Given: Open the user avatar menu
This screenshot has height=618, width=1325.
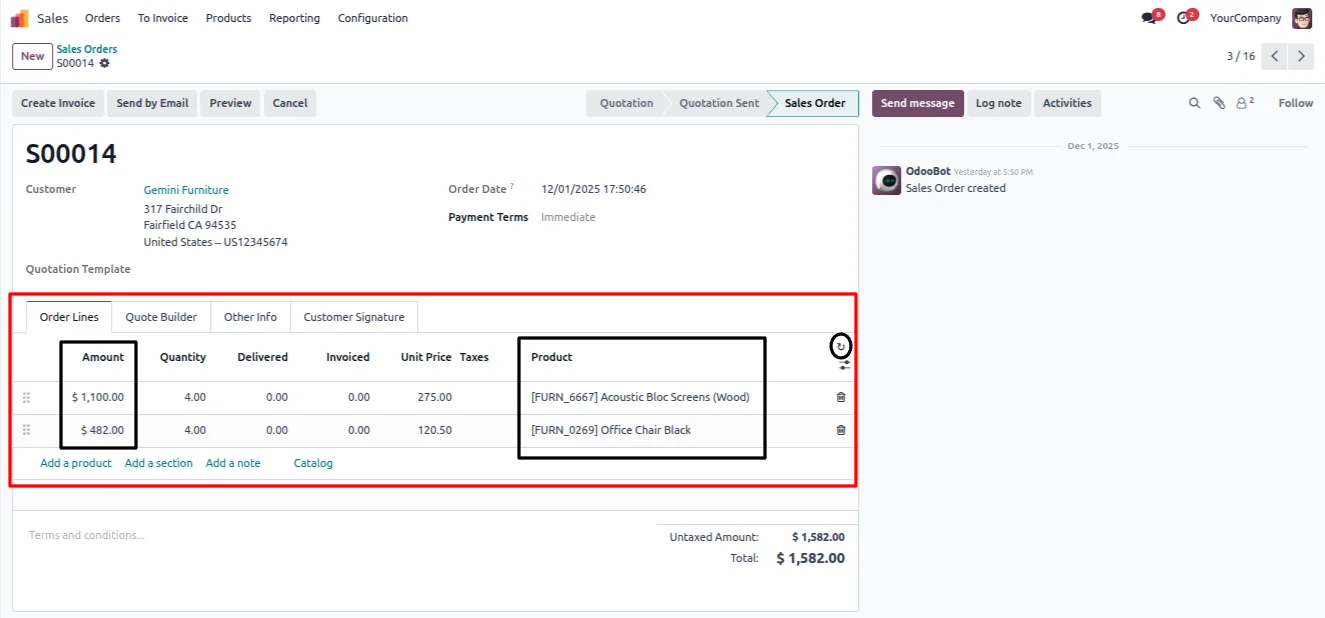Looking at the screenshot, I should coord(1302,18).
